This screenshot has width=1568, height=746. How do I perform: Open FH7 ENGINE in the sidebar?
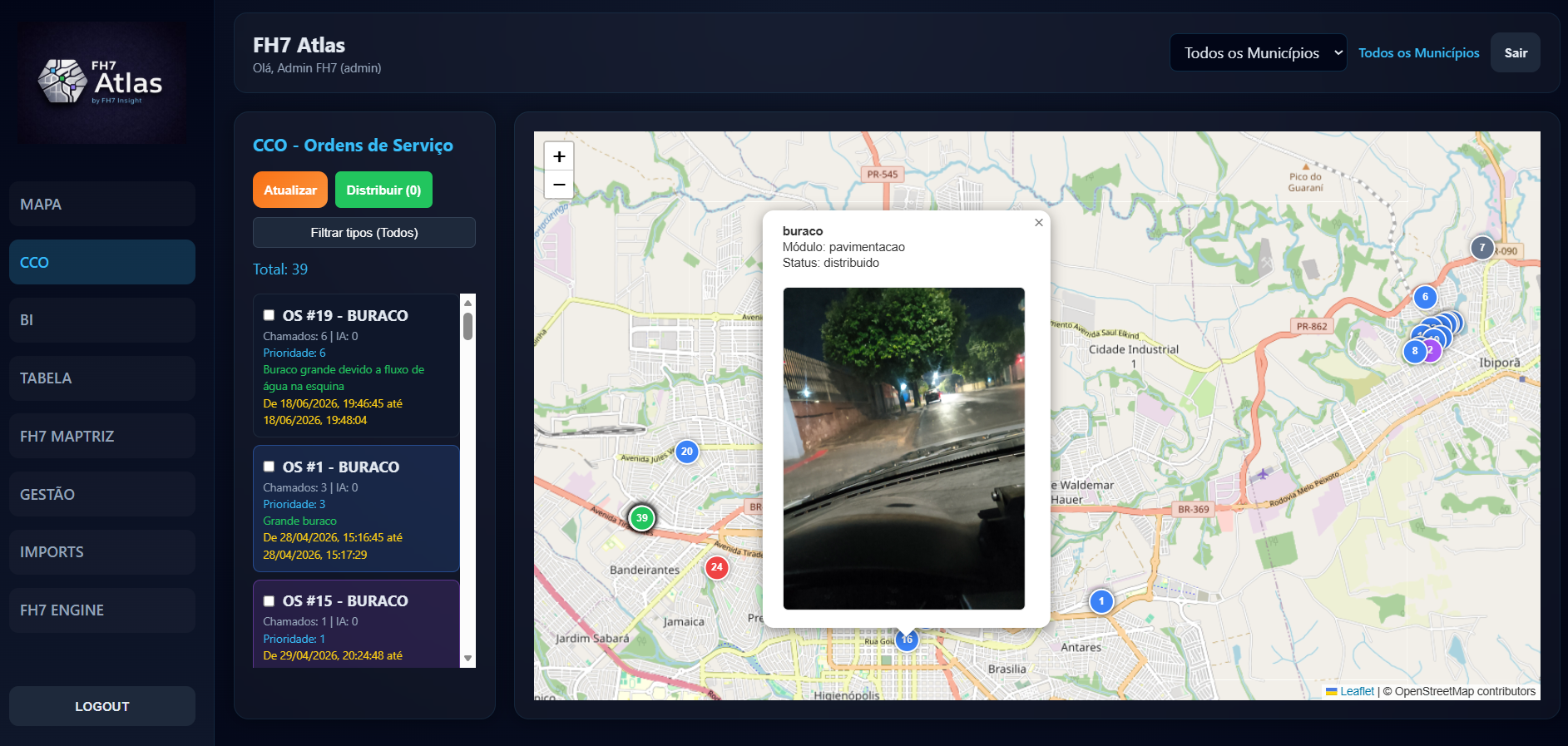[x=102, y=610]
